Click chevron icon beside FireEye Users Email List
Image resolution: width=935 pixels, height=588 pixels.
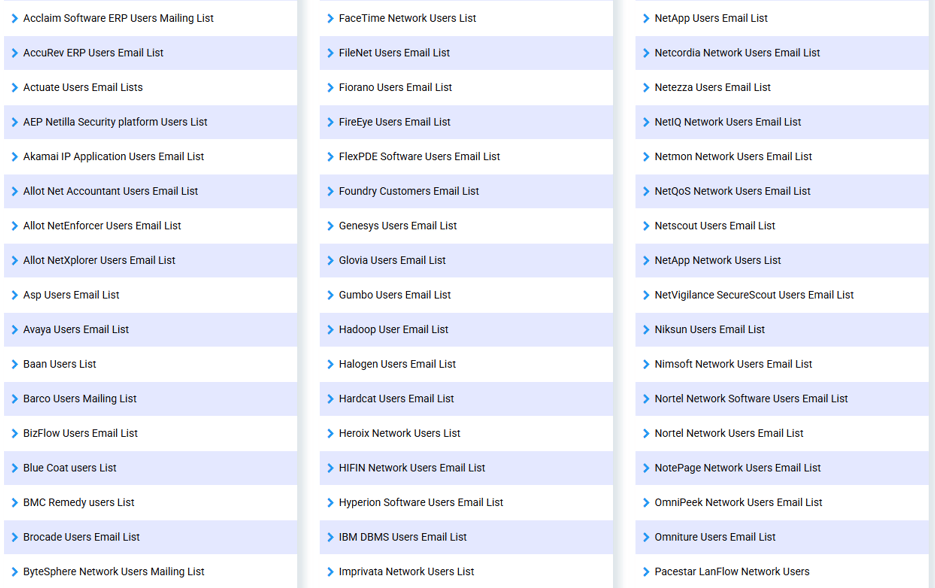(330, 122)
